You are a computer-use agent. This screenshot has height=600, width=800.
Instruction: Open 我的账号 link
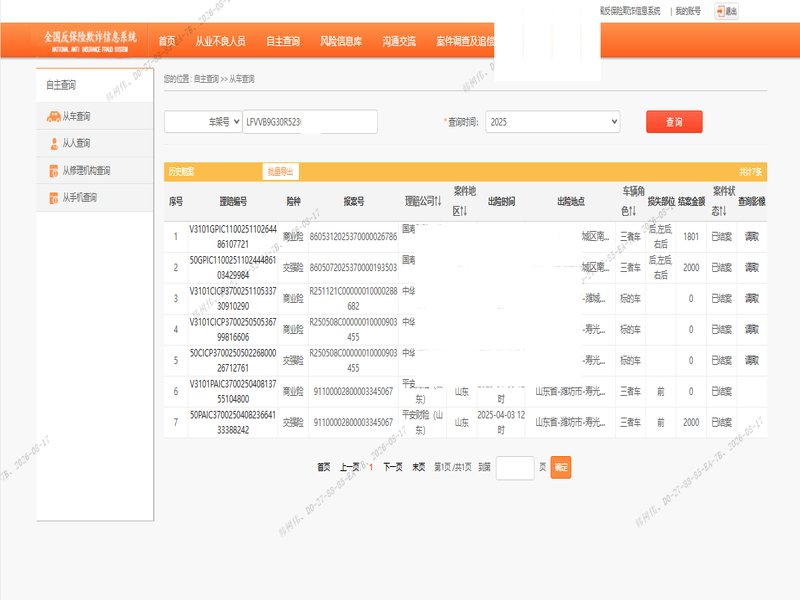point(688,11)
